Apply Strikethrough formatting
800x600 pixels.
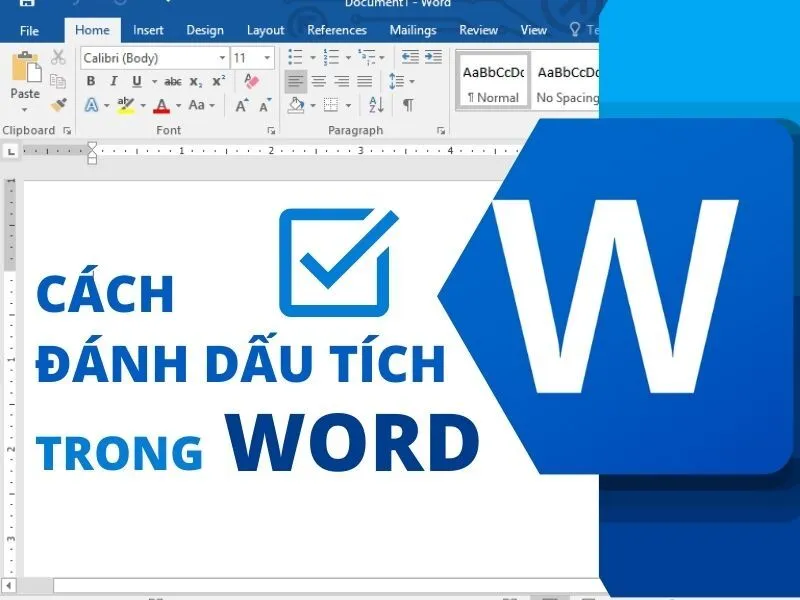click(x=172, y=79)
